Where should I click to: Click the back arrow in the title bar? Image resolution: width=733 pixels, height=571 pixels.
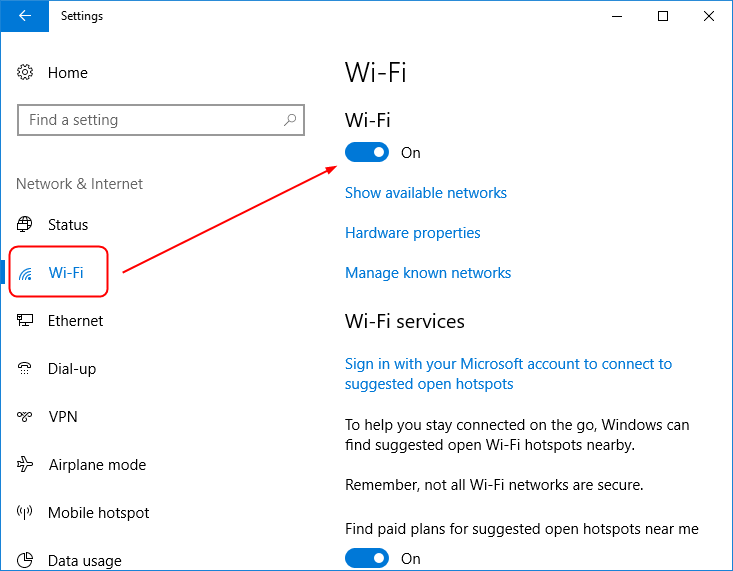coord(24,16)
